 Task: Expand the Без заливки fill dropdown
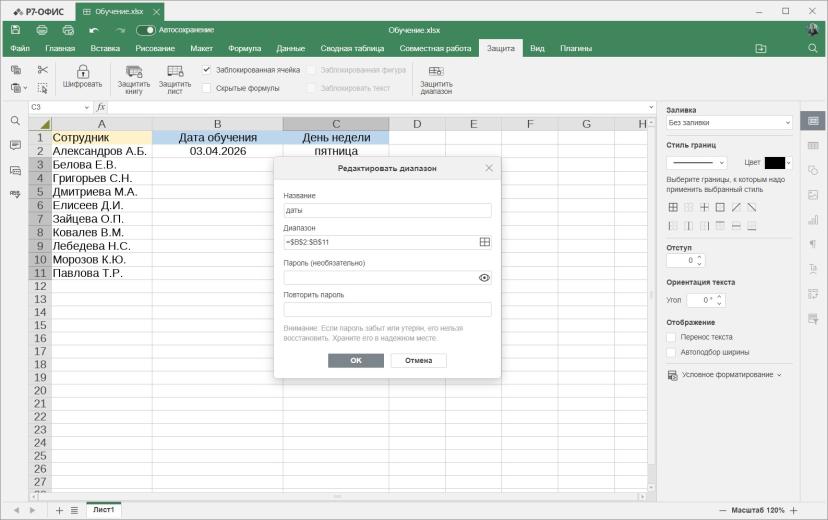729,122
